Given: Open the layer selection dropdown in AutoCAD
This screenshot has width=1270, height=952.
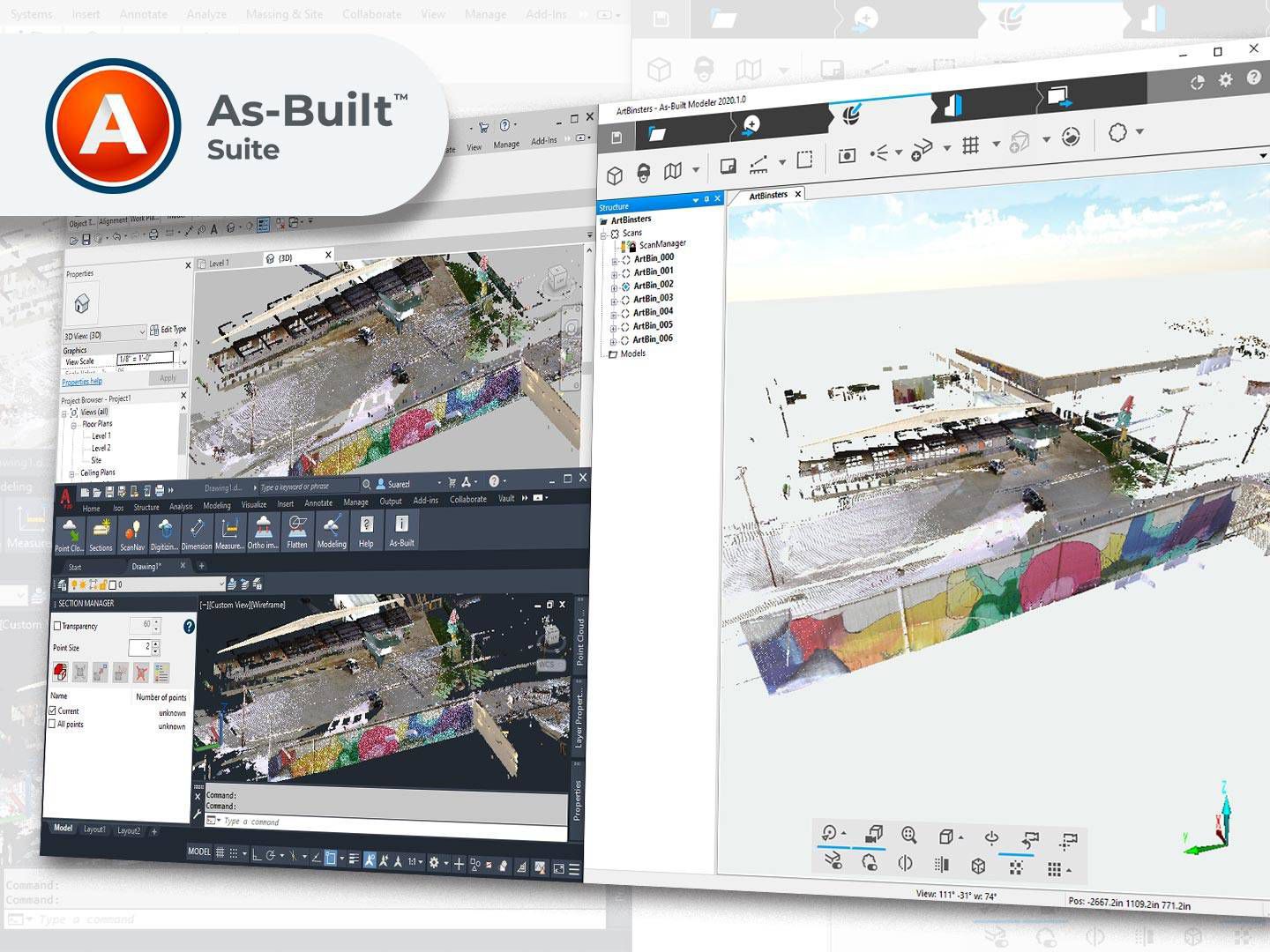Looking at the screenshot, I should click(222, 583).
